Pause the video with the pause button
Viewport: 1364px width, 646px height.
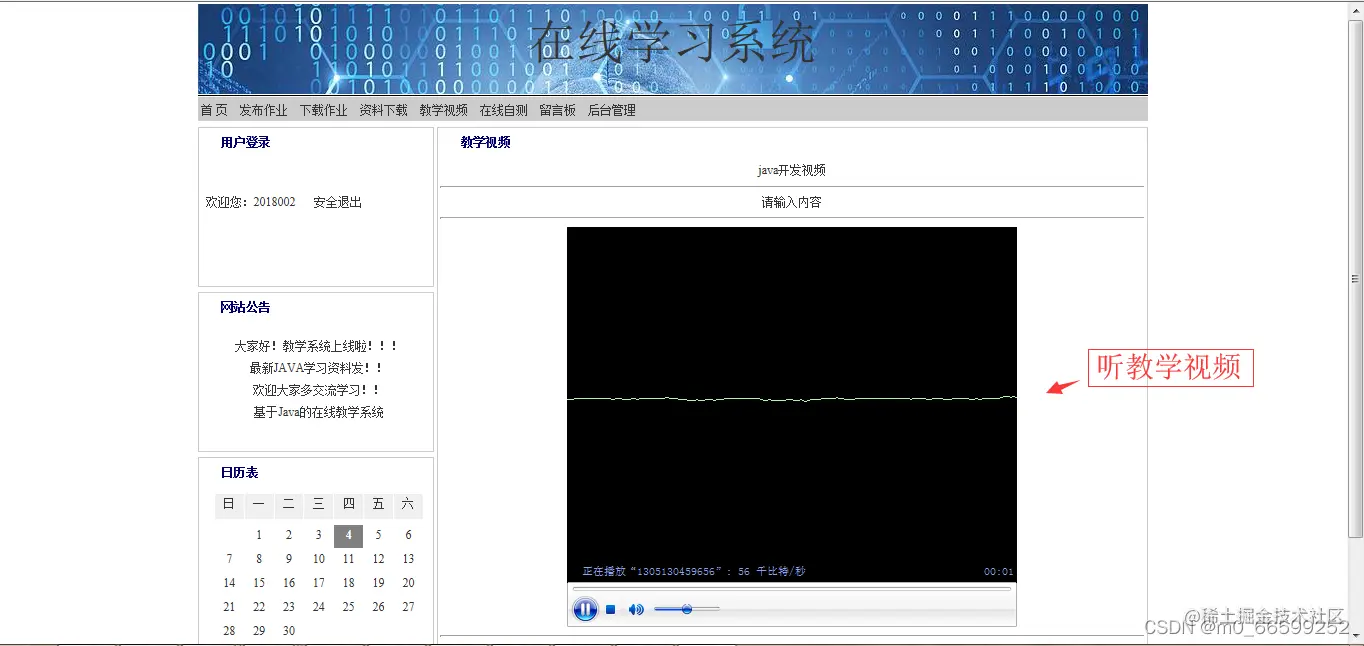click(x=585, y=609)
